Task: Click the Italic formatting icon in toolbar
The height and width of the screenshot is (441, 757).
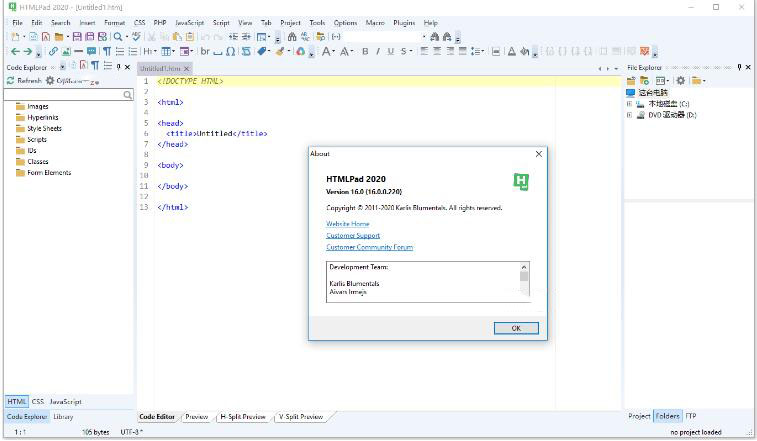Action: point(378,51)
